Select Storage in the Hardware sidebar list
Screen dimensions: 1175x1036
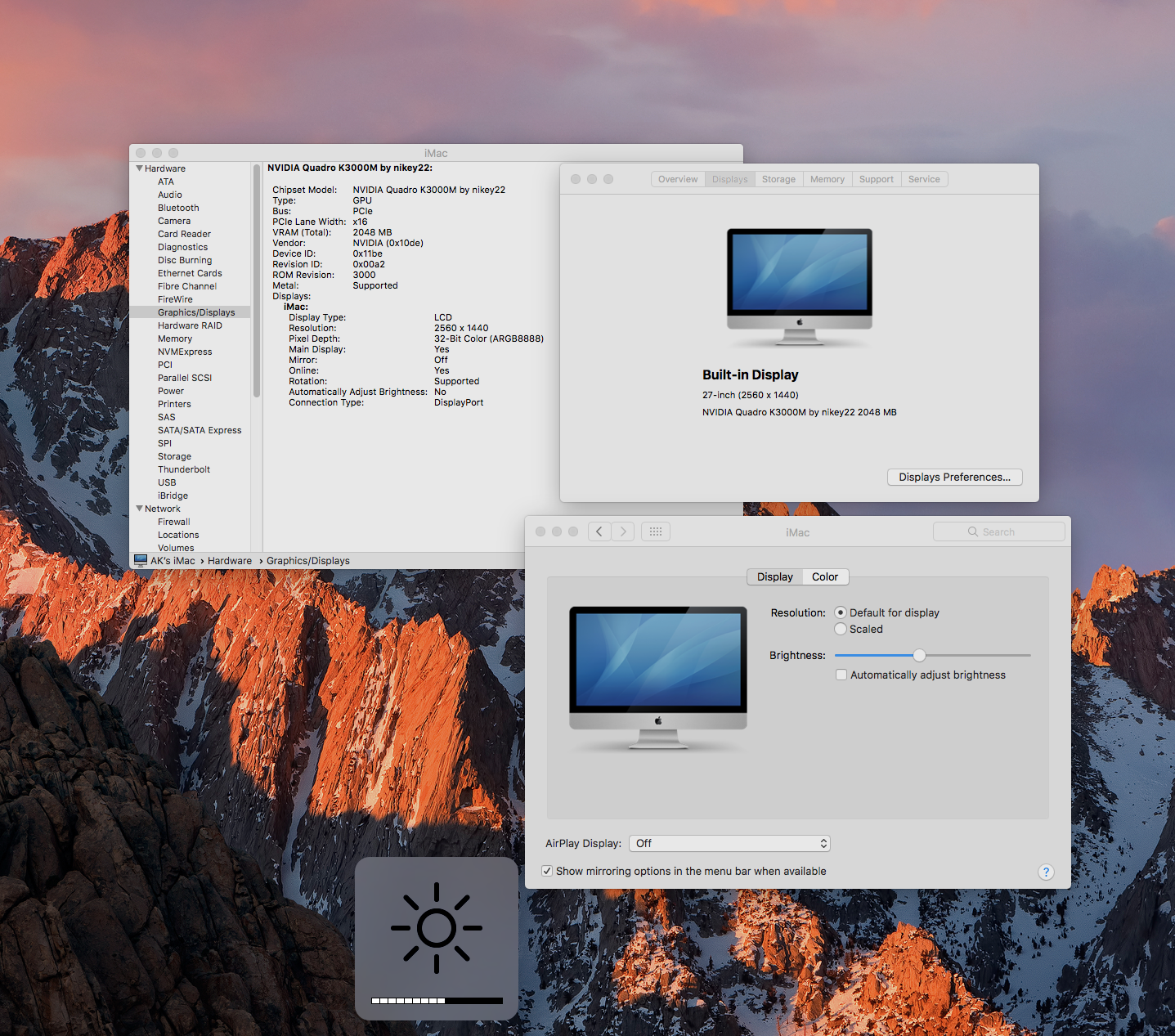pos(174,456)
